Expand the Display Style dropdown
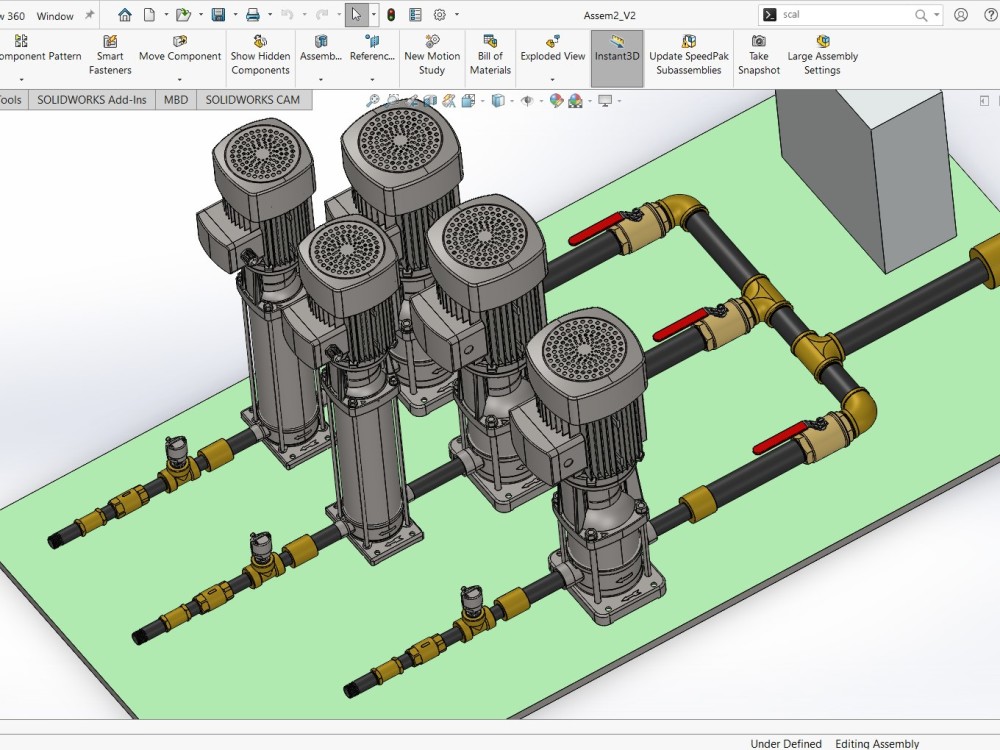1000x750 pixels. click(511, 100)
